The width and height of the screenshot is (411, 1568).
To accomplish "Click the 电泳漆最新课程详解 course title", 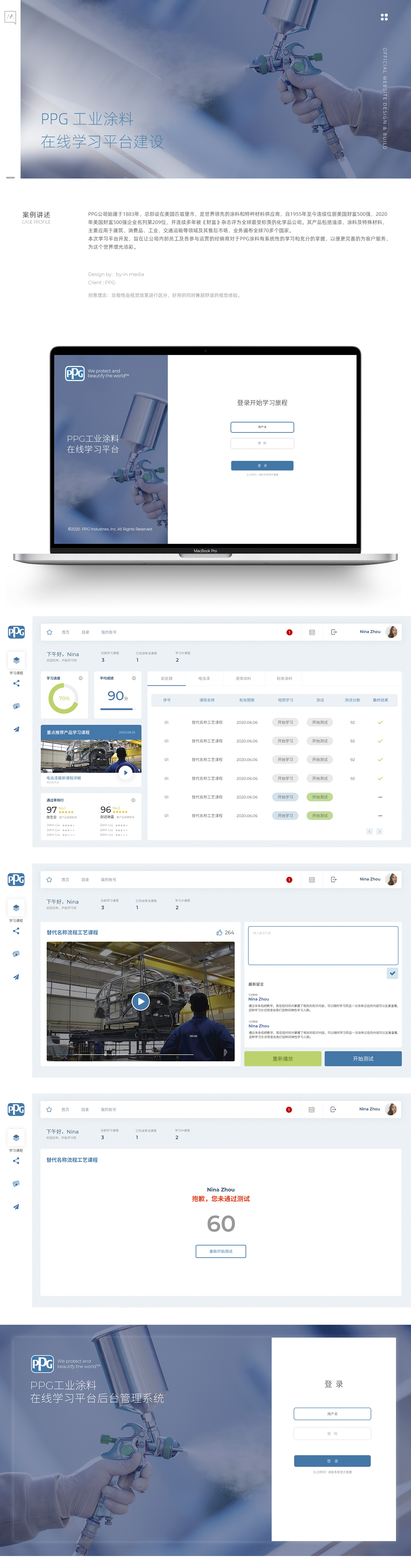I will coord(64,777).
